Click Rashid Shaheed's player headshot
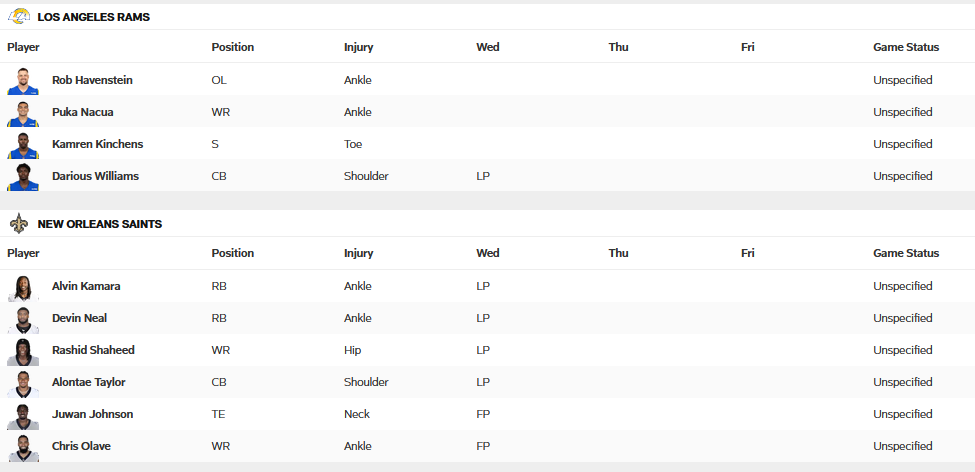 tap(23, 350)
